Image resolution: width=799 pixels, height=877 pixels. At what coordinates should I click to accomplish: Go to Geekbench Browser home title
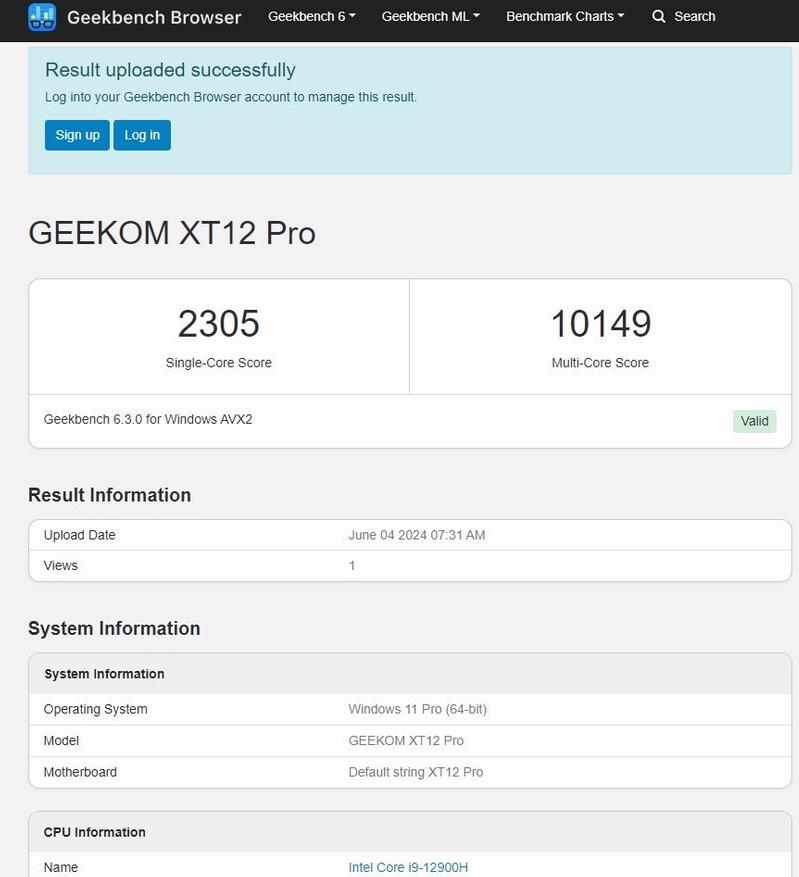tap(154, 17)
